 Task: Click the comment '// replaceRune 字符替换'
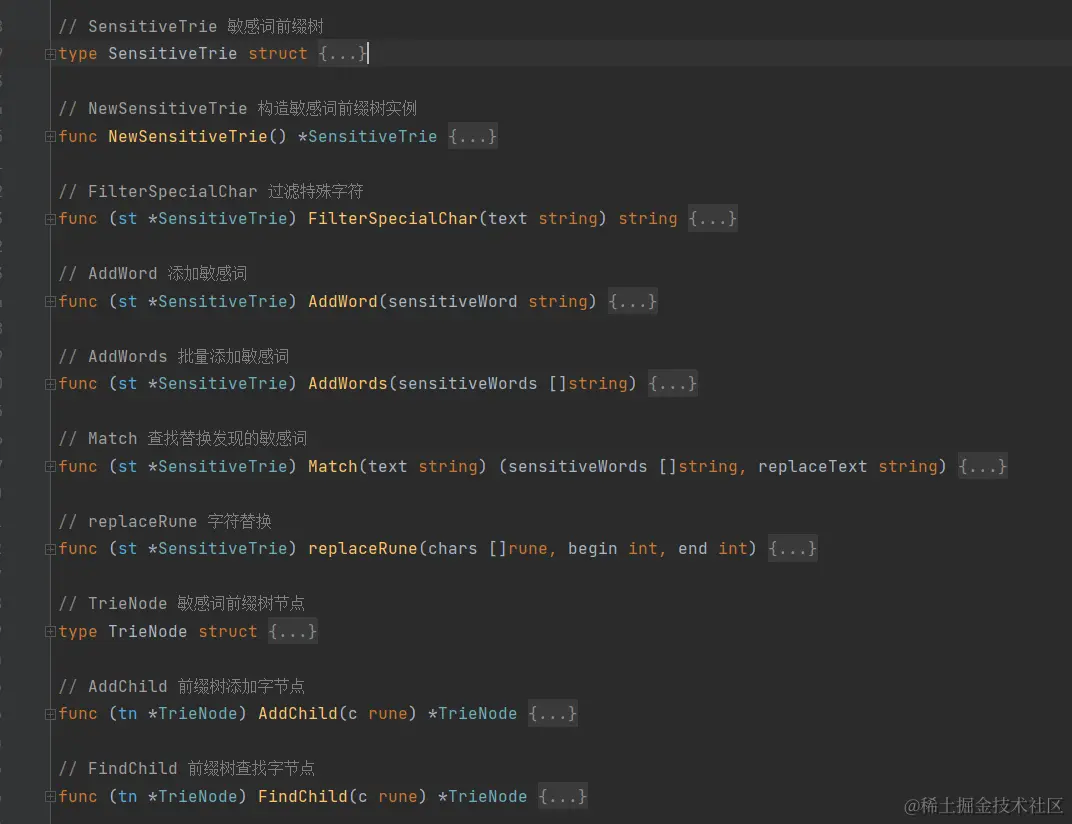tap(165, 521)
